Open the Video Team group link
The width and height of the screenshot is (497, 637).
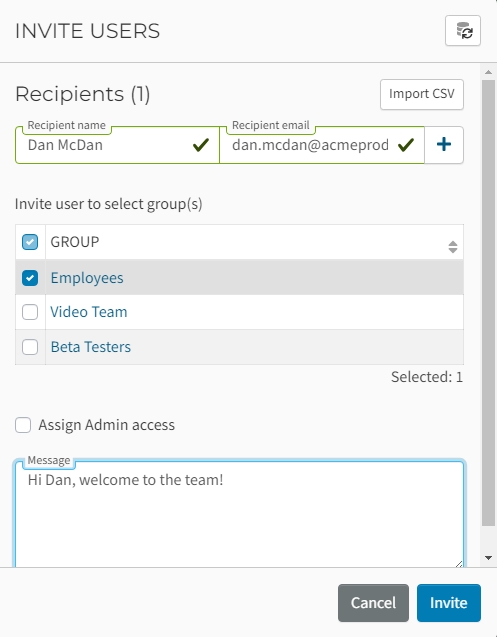[x=89, y=312]
